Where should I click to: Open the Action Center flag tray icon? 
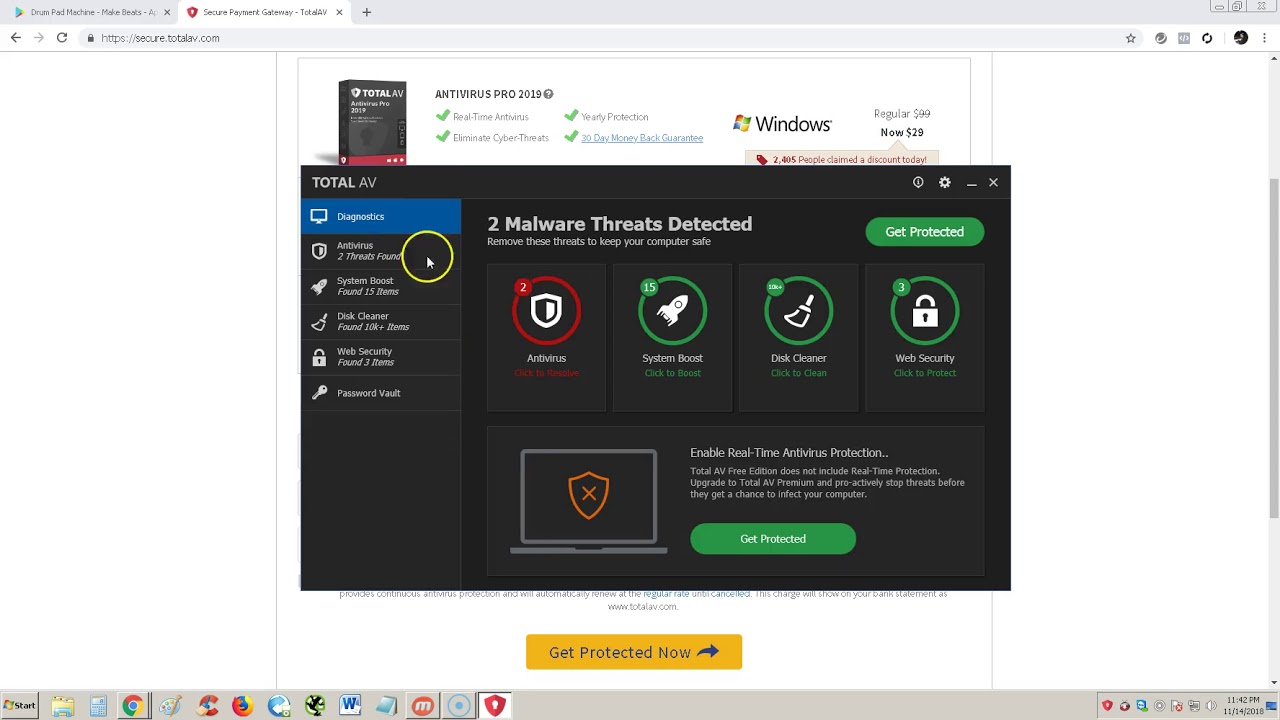coord(1177,706)
